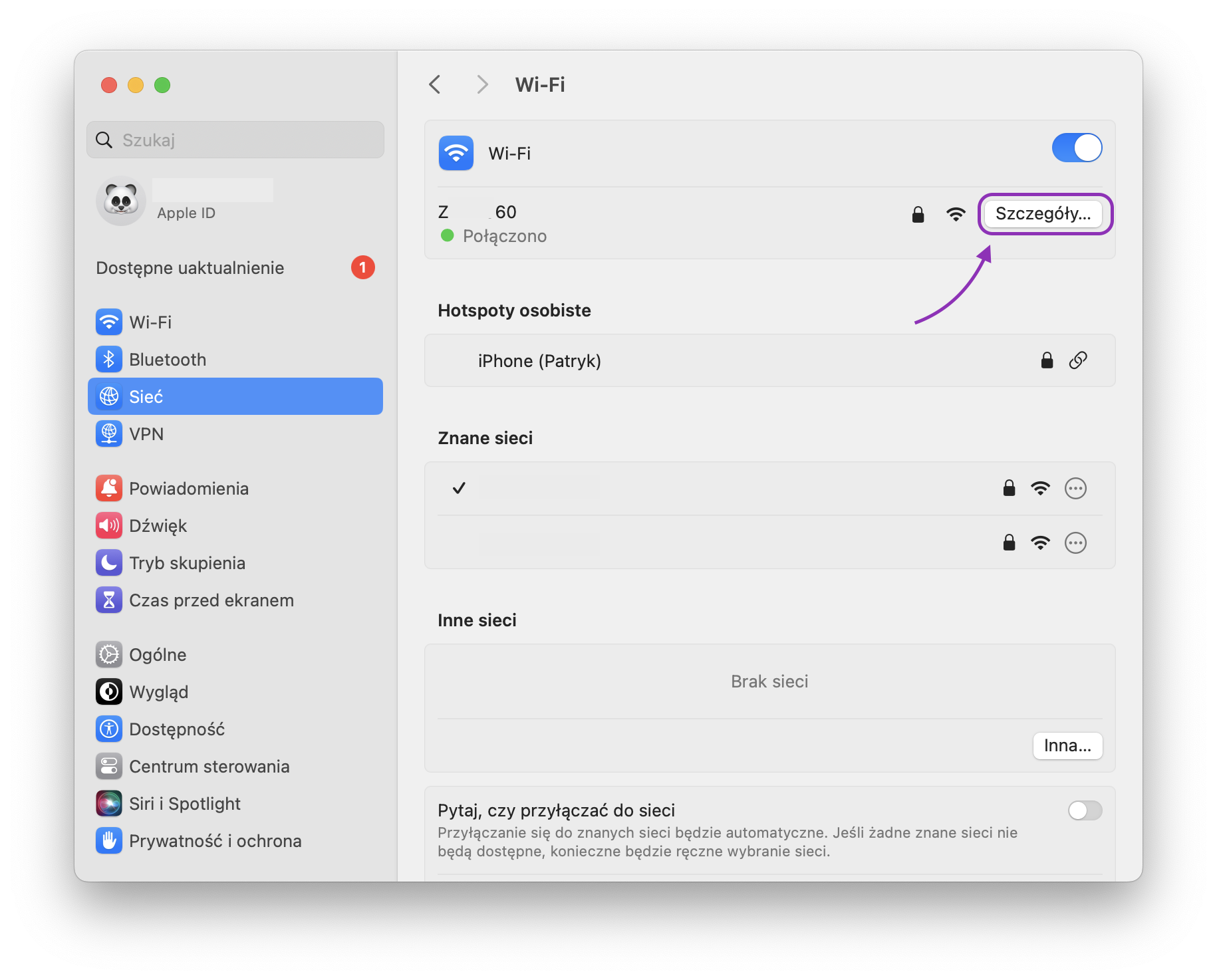Viewport: 1217px width, 980px height.
Task: Click the panda profile avatar
Action: [x=121, y=201]
